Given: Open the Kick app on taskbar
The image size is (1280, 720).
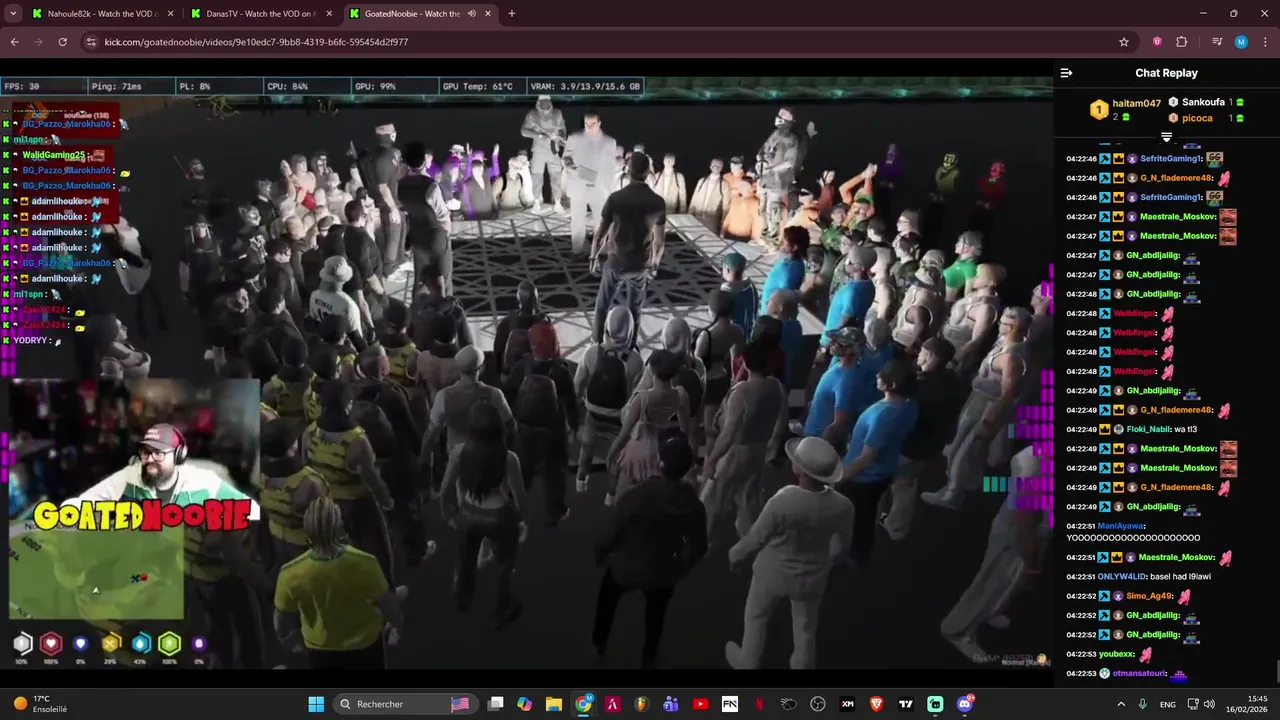Looking at the screenshot, I should (935, 704).
